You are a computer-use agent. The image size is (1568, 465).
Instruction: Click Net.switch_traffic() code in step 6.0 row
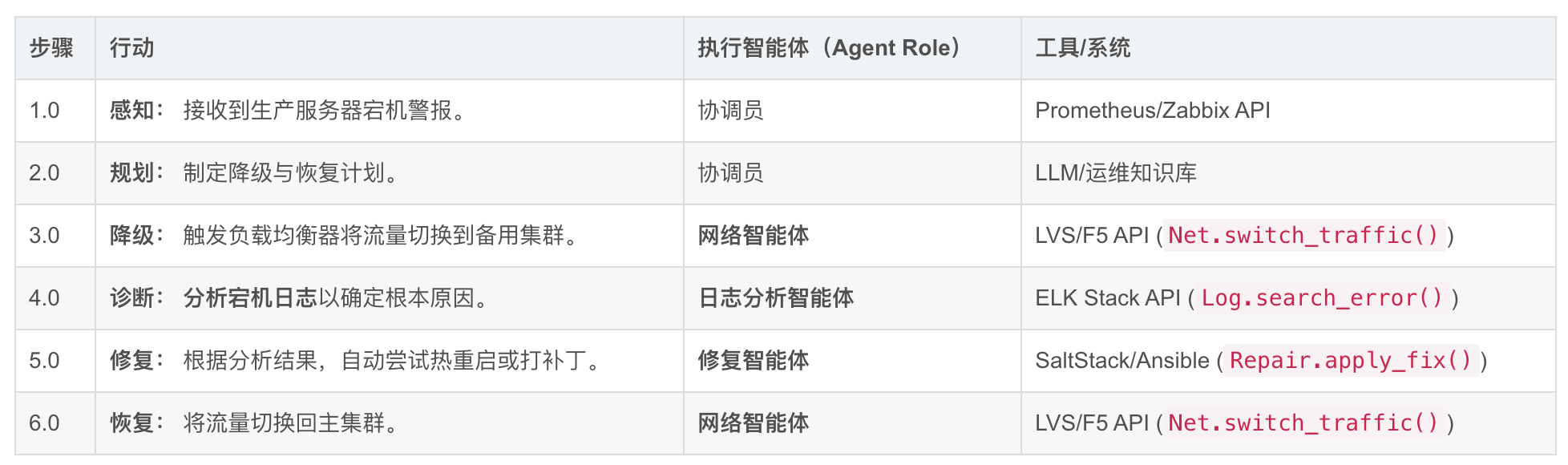tap(1303, 423)
